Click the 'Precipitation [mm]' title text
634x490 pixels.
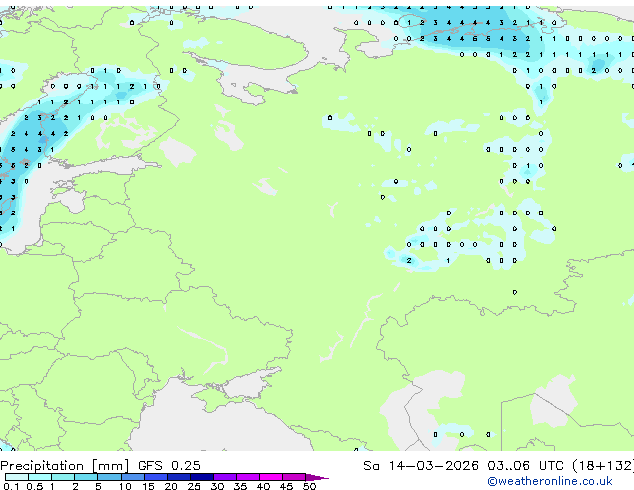[x=65, y=466]
